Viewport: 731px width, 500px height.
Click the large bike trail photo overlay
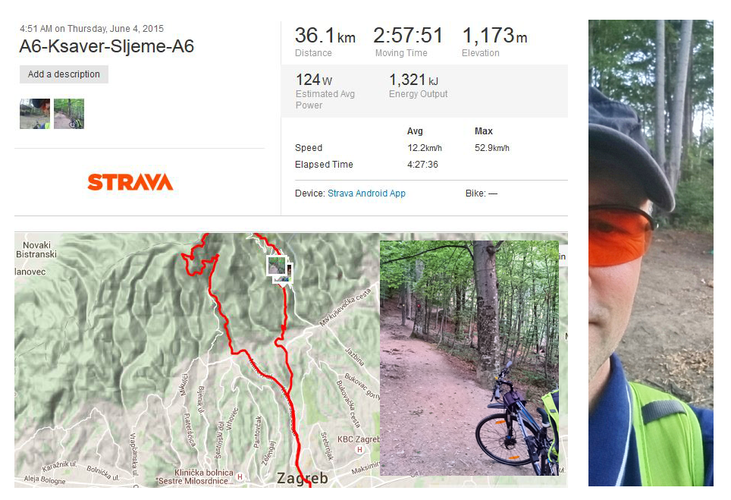click(469, 358)
